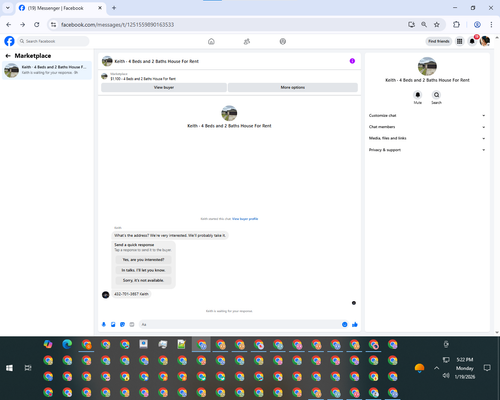Open the notifications bell
Image resolution: width=500 pixels, height=400 pixels.
click(x=472, y=41)
